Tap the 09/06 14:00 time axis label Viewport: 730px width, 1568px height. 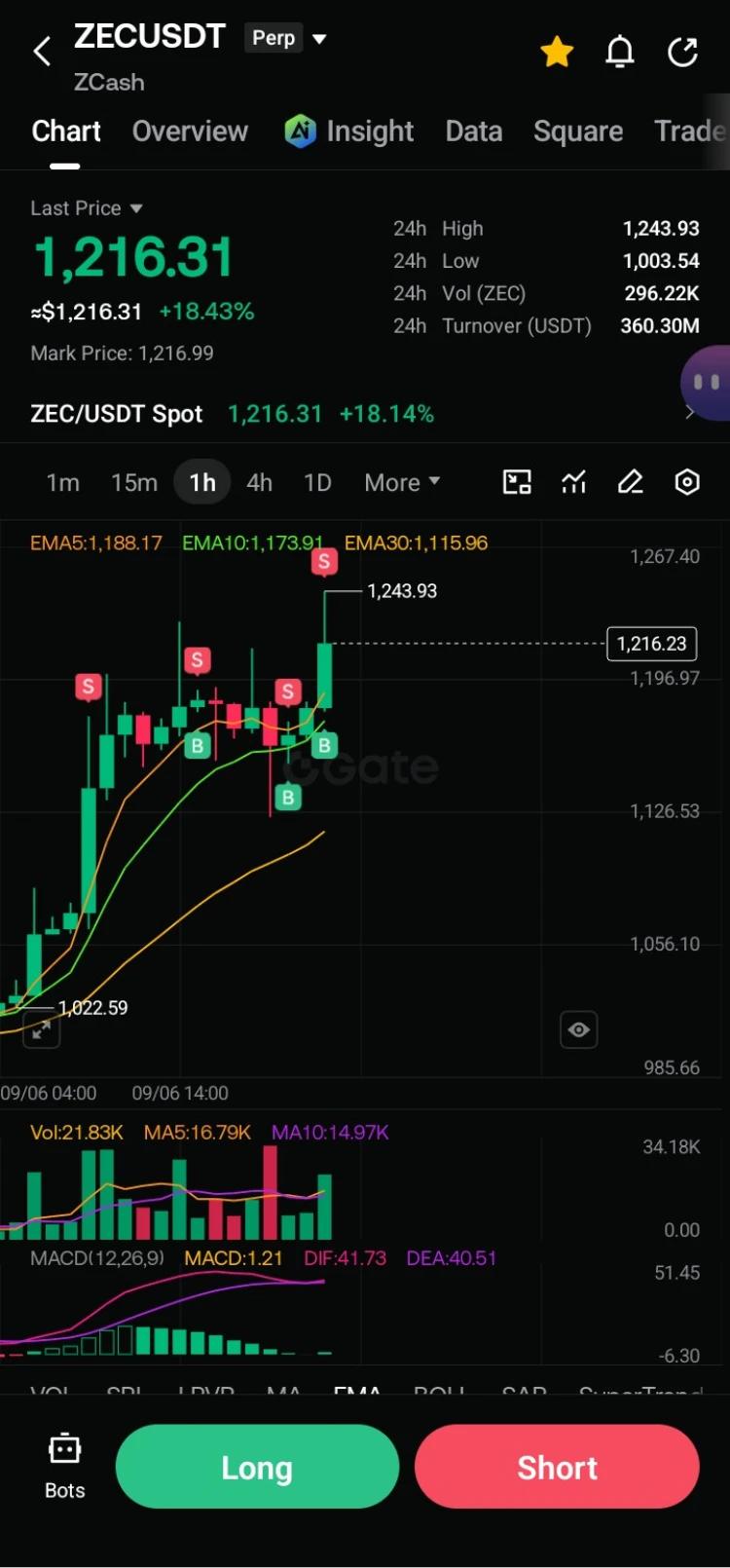coord(180,1093)
